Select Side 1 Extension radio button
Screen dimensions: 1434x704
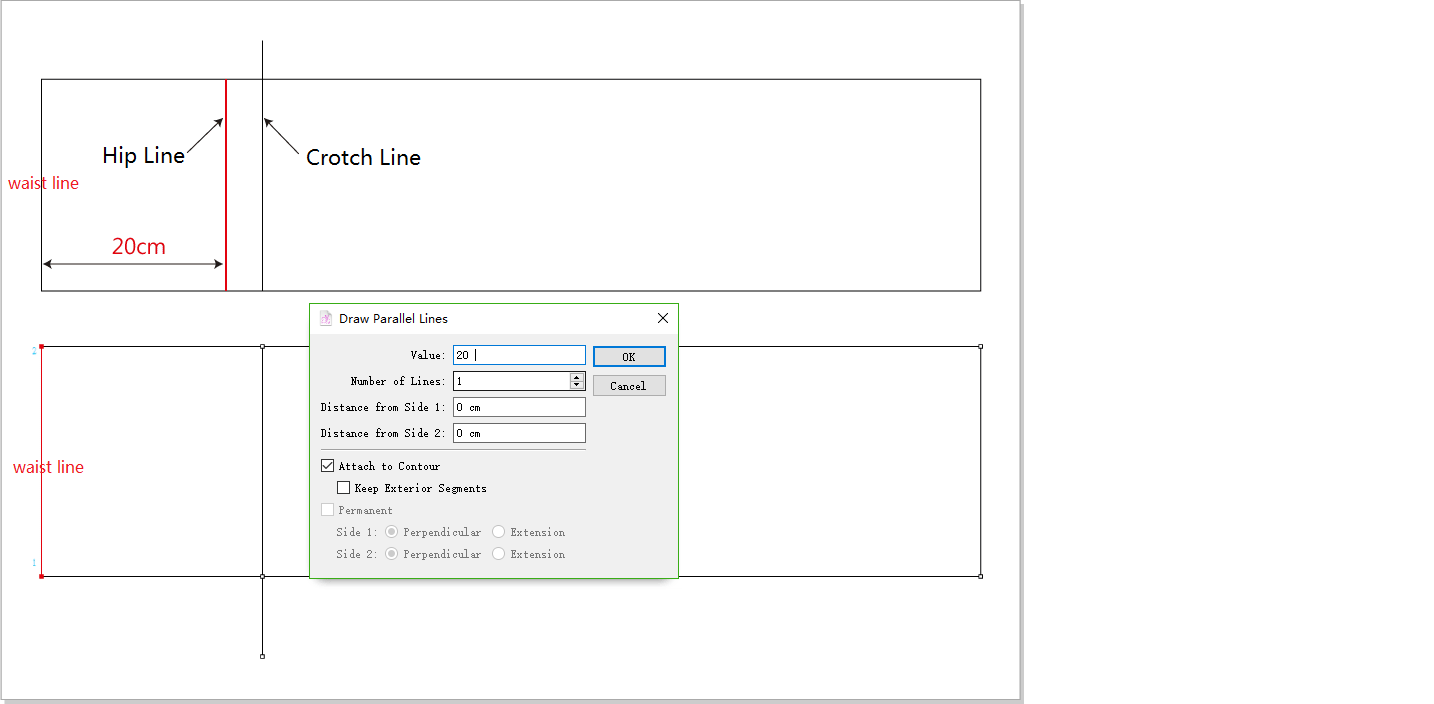498,532
